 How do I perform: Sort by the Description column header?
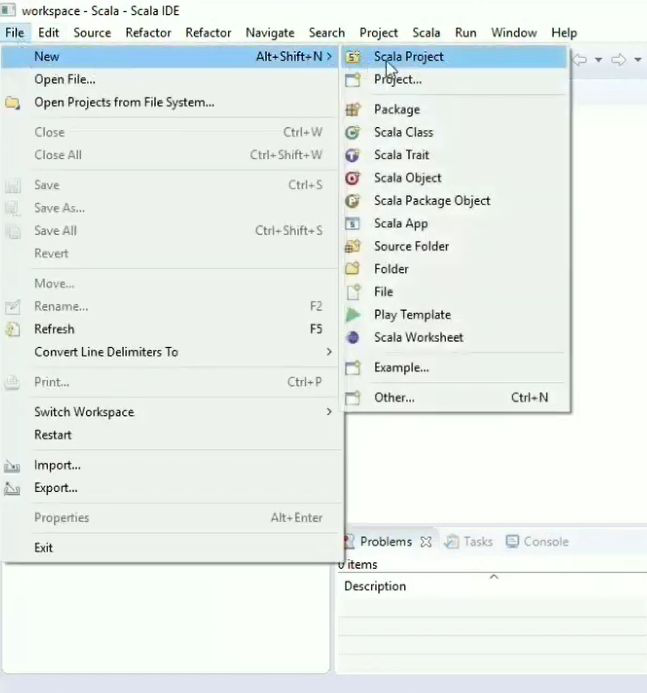coord(375,586)
